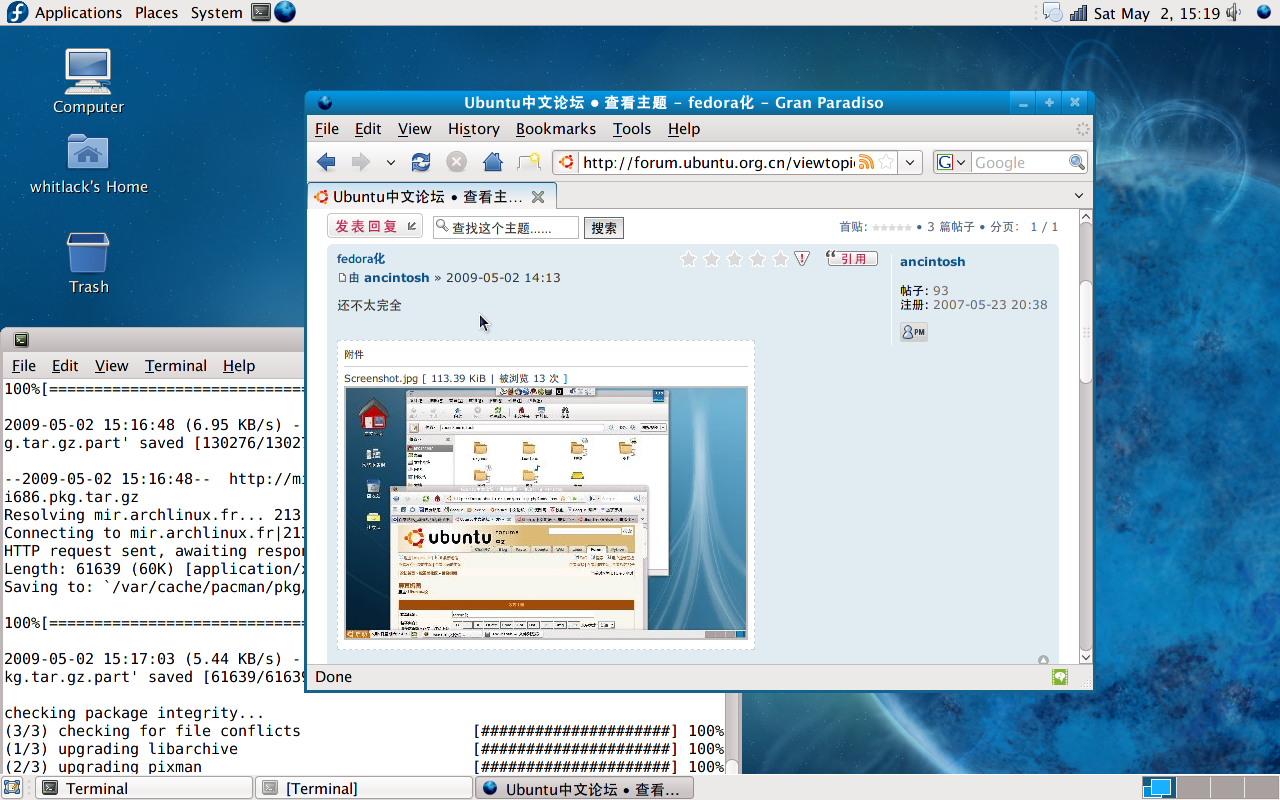Close the Ubuntu中文论坛 tab
The image size is (1280, 800).
[x=538, y=197]
